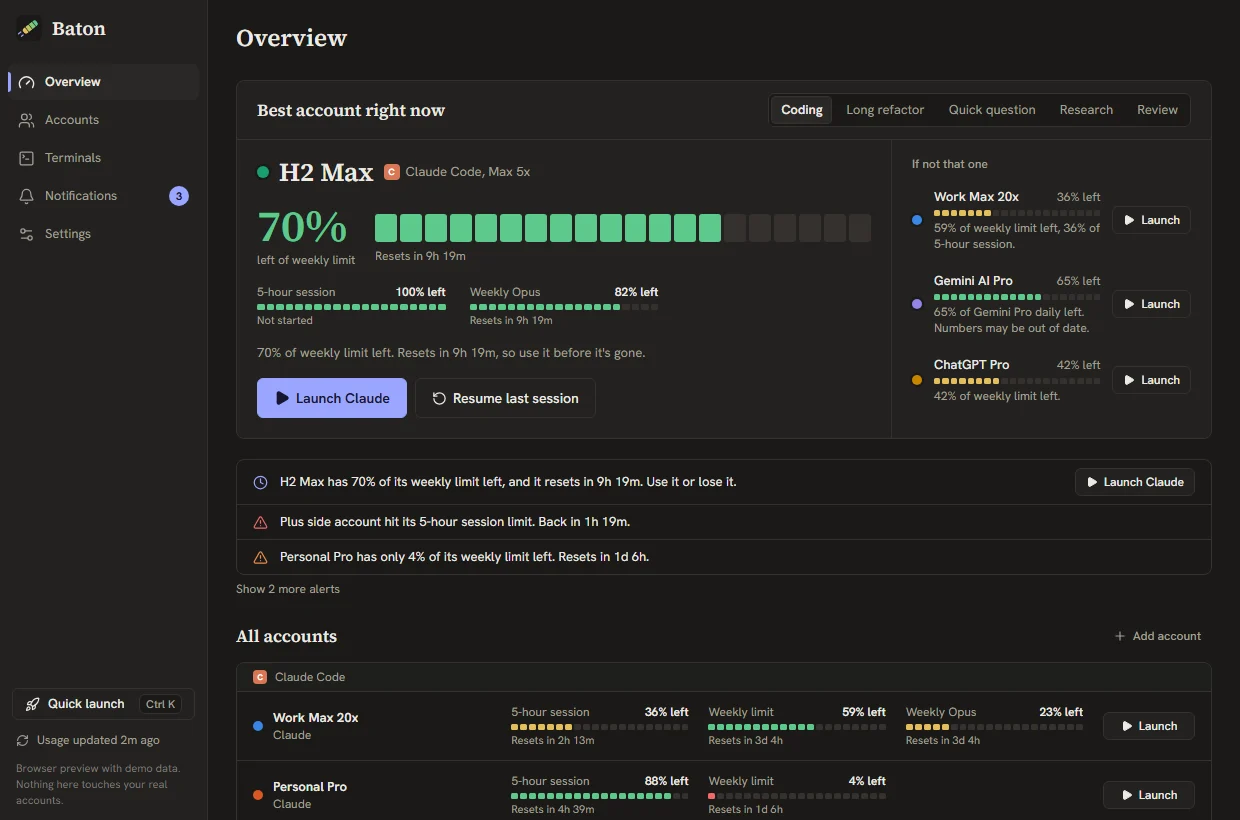
Task: Click the All accounts heading
Action: click(x=286, y=636)
